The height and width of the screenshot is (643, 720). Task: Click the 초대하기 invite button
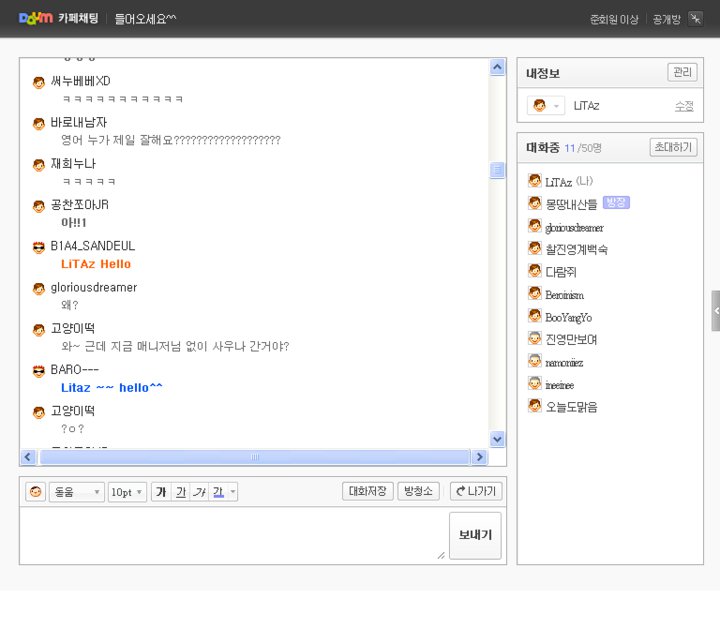pos(673,147)
